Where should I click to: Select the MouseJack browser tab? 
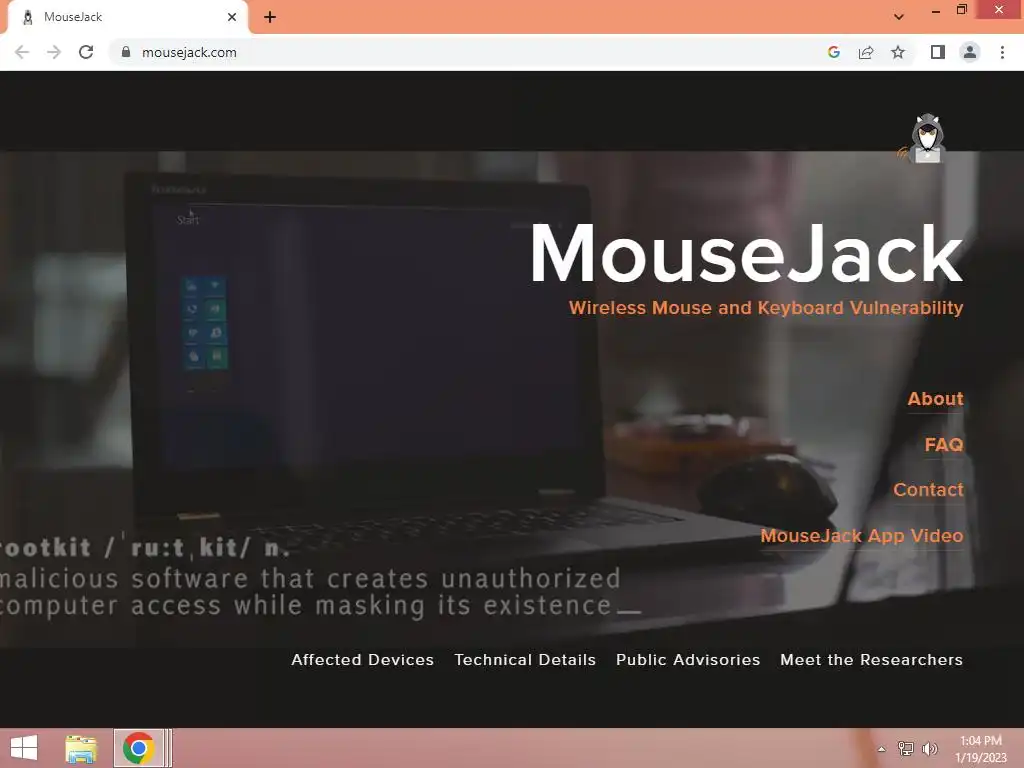point(127,17)
